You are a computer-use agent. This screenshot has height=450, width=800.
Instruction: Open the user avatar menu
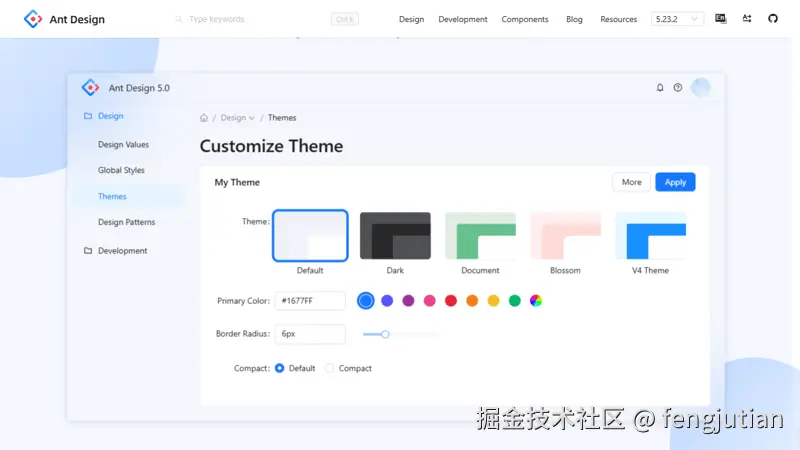coord(701,87)
